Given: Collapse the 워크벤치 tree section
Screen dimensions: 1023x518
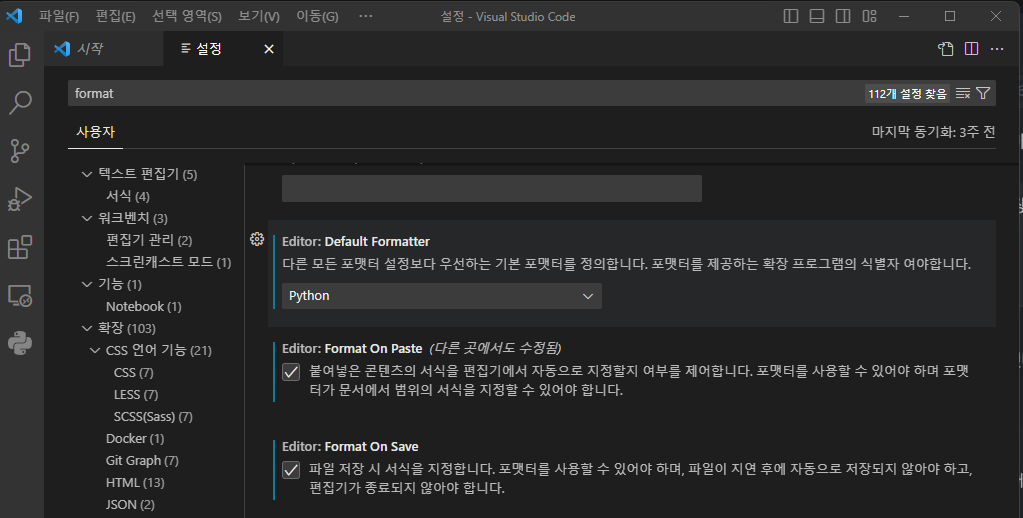Looking at the screenshot, I should pos(87,218).
